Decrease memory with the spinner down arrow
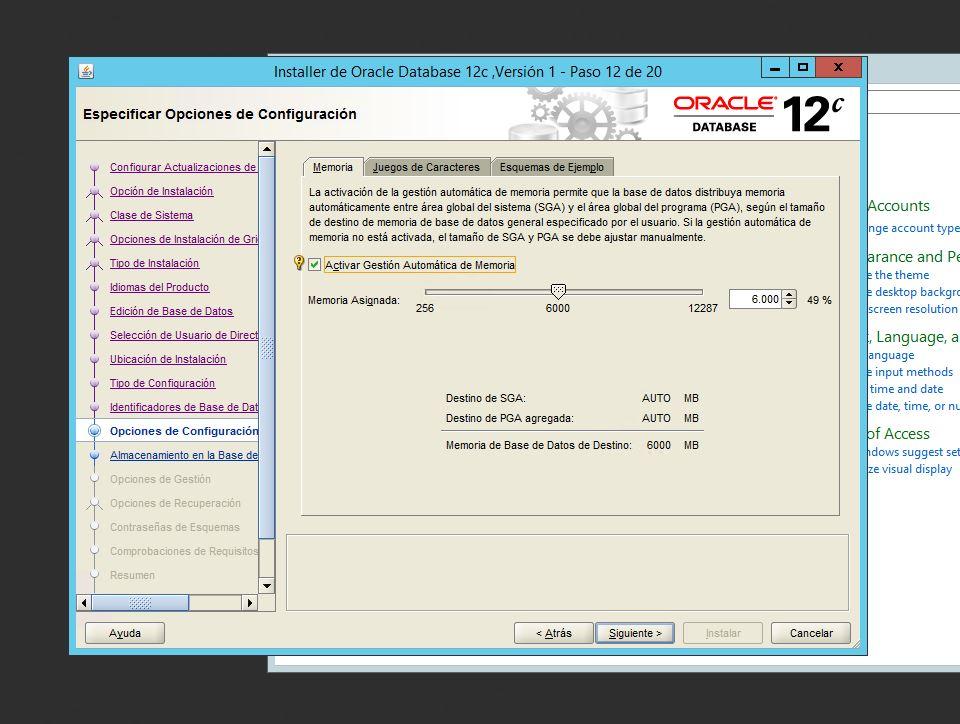 click(x=789, y=304)
